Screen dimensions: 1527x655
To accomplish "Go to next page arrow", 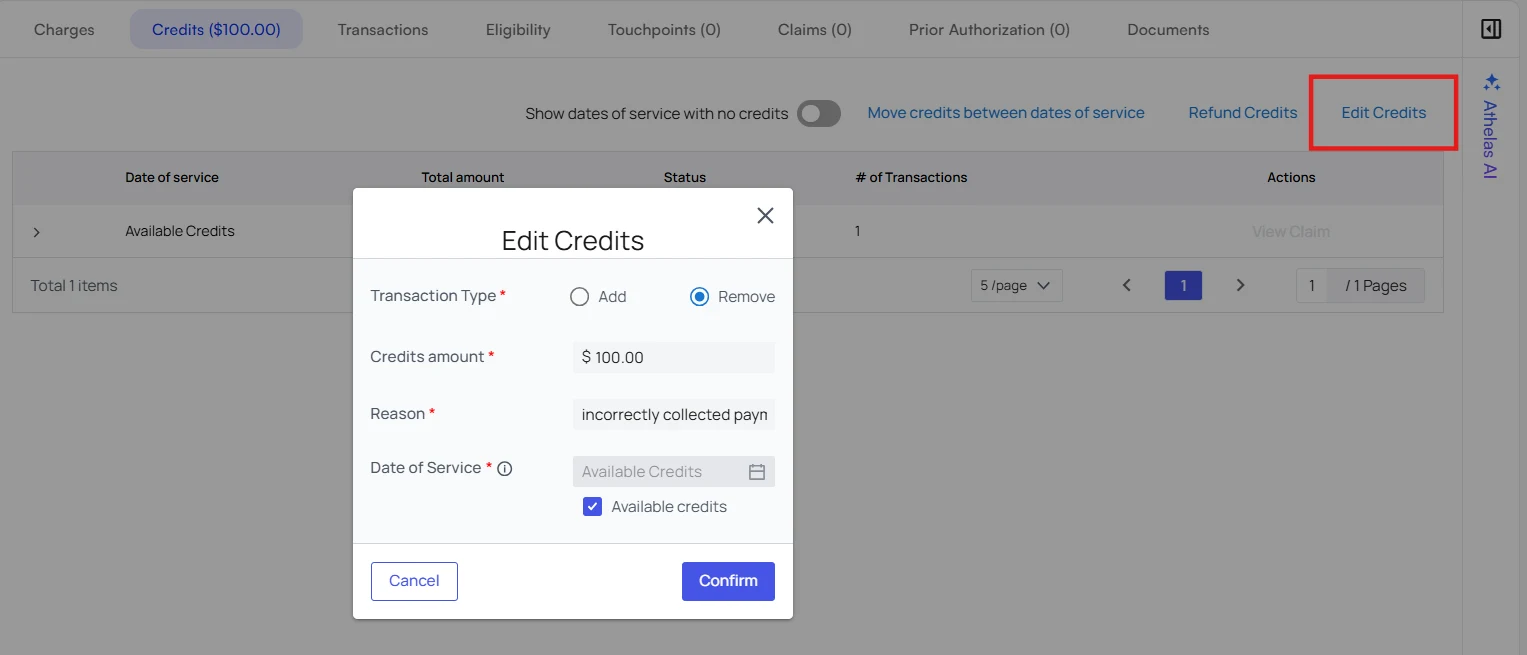I will coord(1240,285).
